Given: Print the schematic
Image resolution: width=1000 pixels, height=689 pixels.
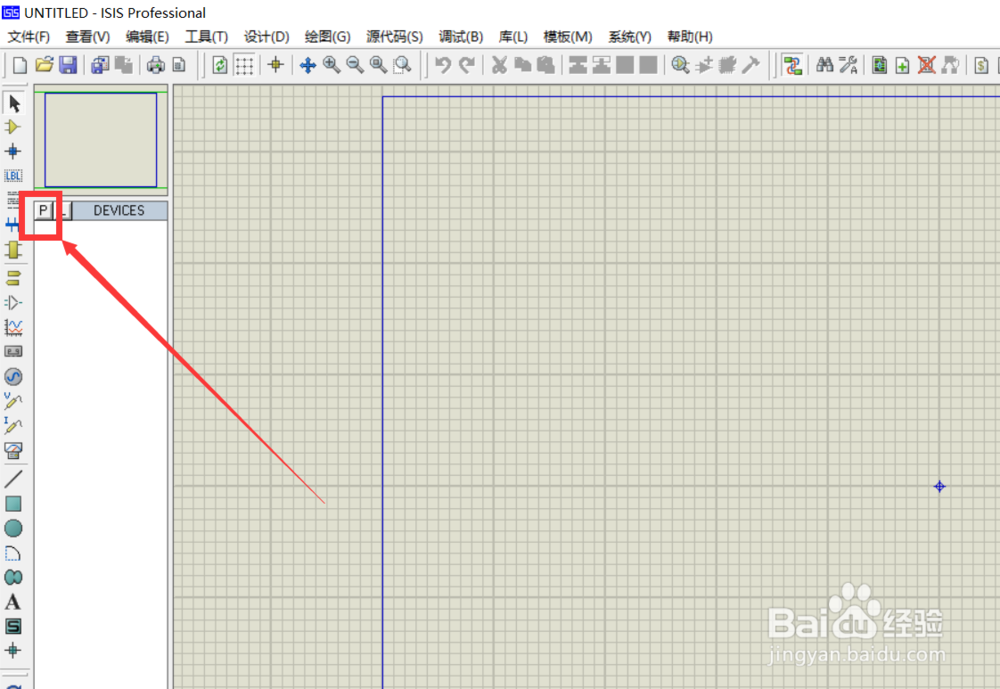Looking at the screenshot, I should coord(156,65).
